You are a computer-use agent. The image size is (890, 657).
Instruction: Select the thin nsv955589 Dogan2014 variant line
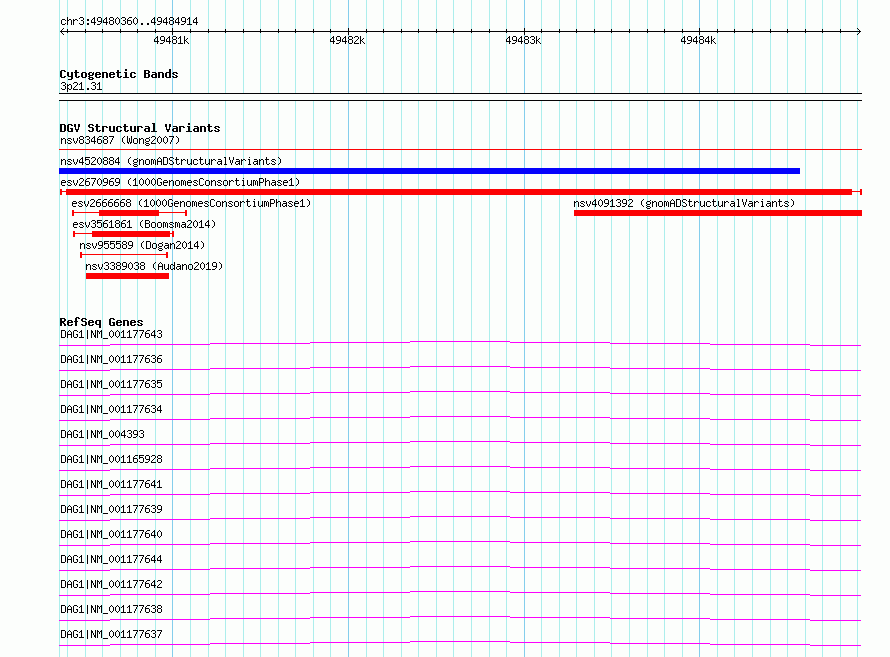(x=124, y=255)
